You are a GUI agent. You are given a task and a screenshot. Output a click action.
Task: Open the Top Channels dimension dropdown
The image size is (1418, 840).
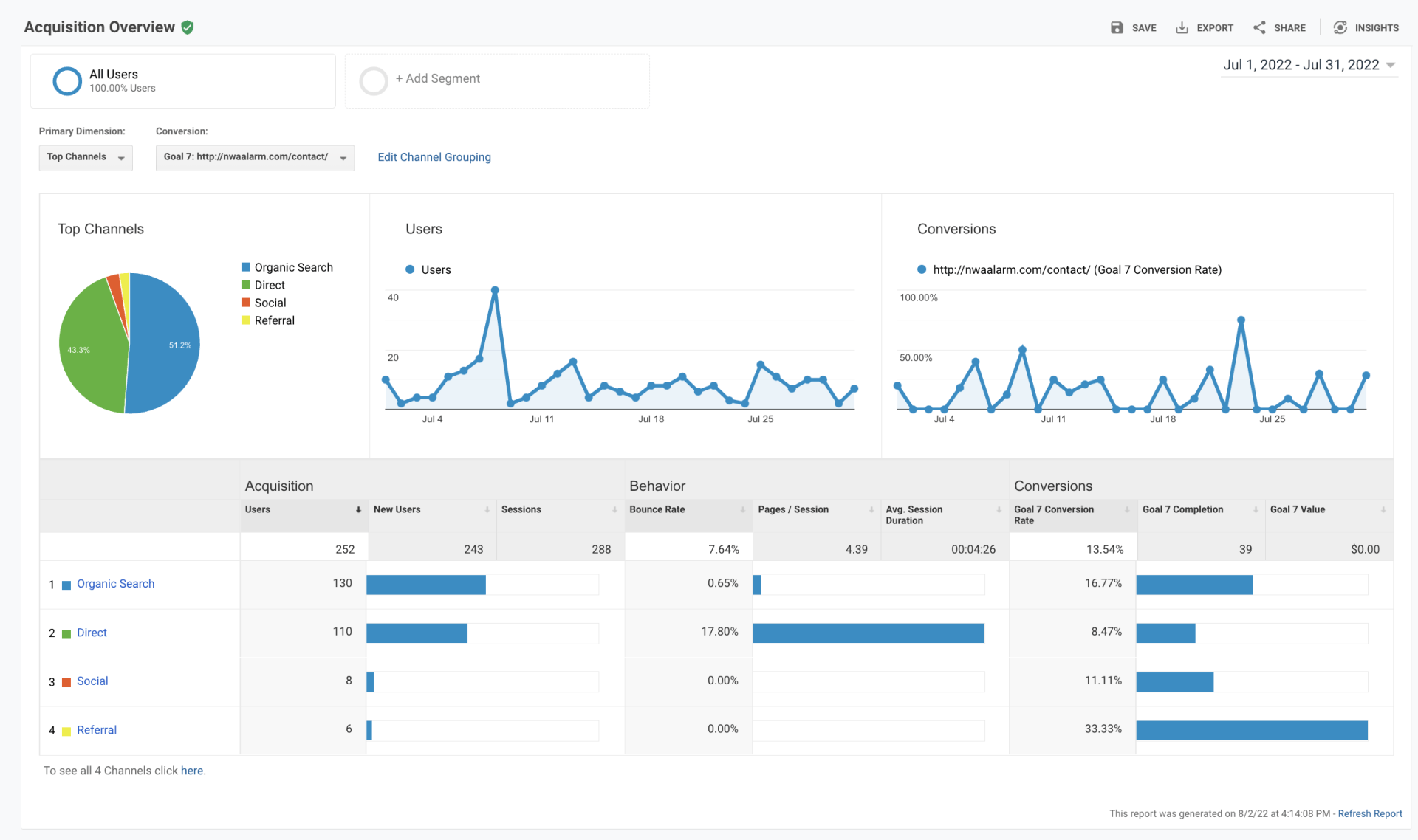click(x=86, y=158)
